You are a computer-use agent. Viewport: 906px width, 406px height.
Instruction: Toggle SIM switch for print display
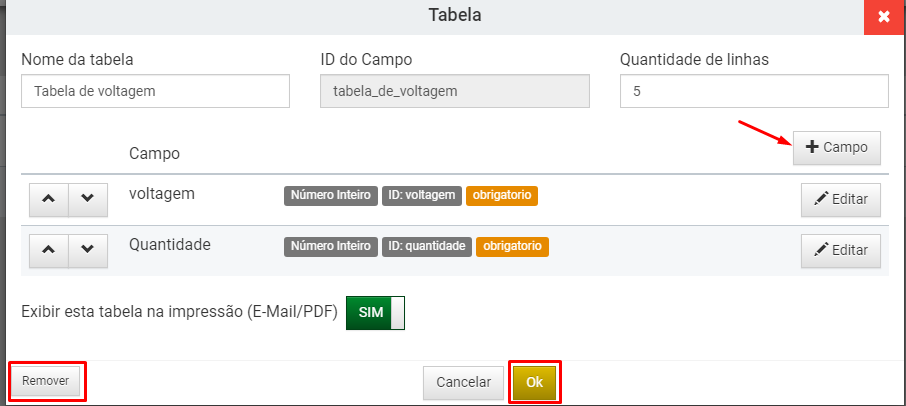(376, 313)
